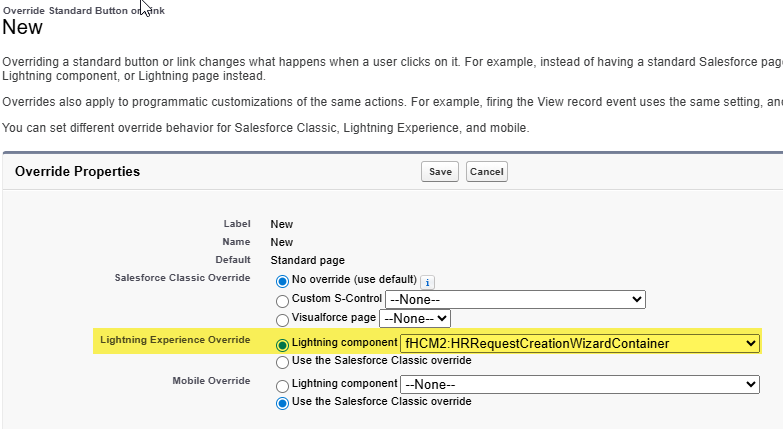Click the Mobile Override label
The height and width of the screenshot is (429, 783).
[212, 382]
